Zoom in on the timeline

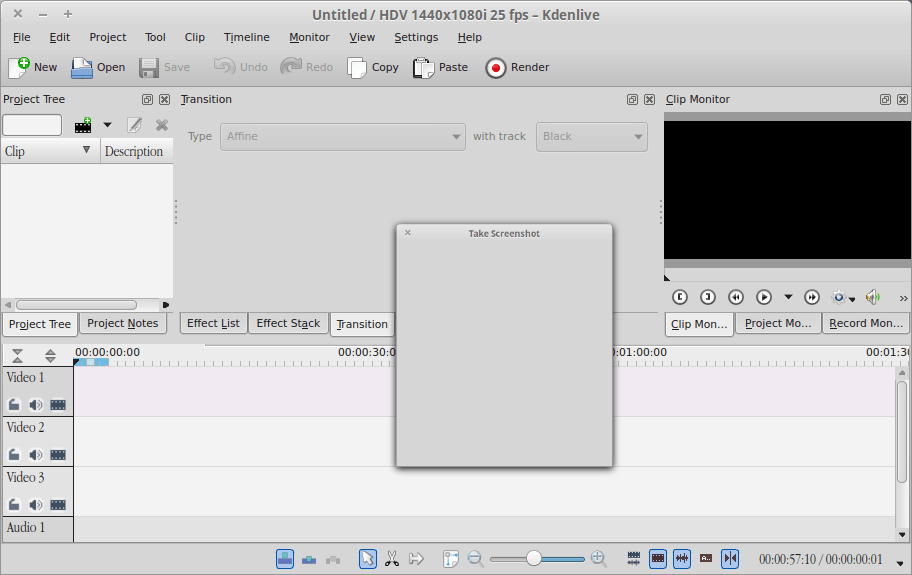[599, 558]
